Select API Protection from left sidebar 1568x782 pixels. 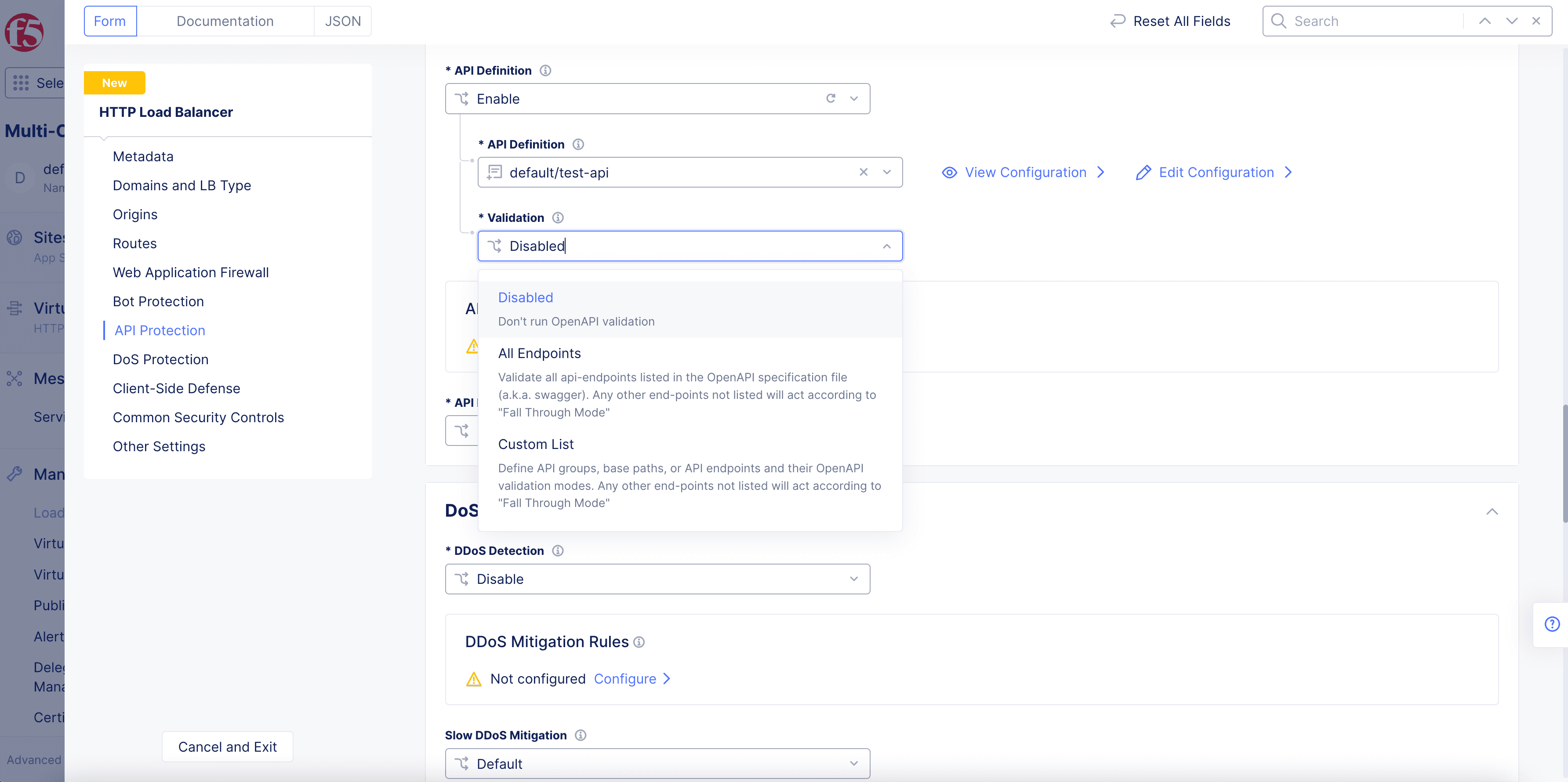click(x=159, y=330)
